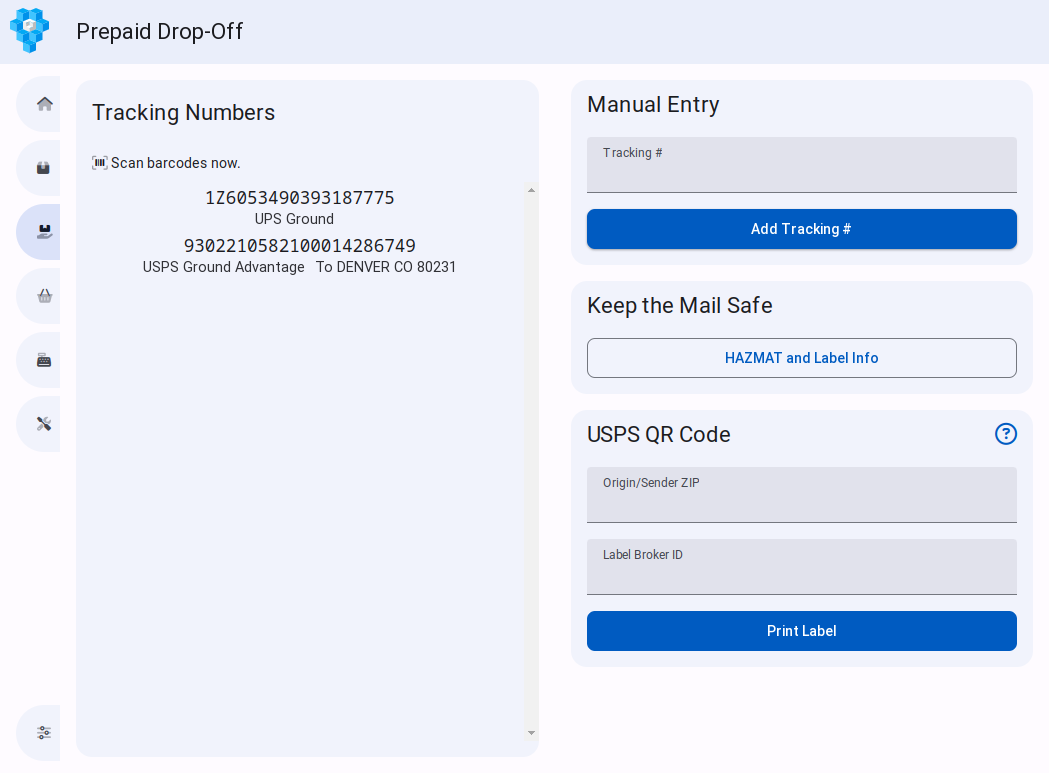Go to the Home page icon
The height and width of the screenshot is (773, 1049).
coord(44,104)
